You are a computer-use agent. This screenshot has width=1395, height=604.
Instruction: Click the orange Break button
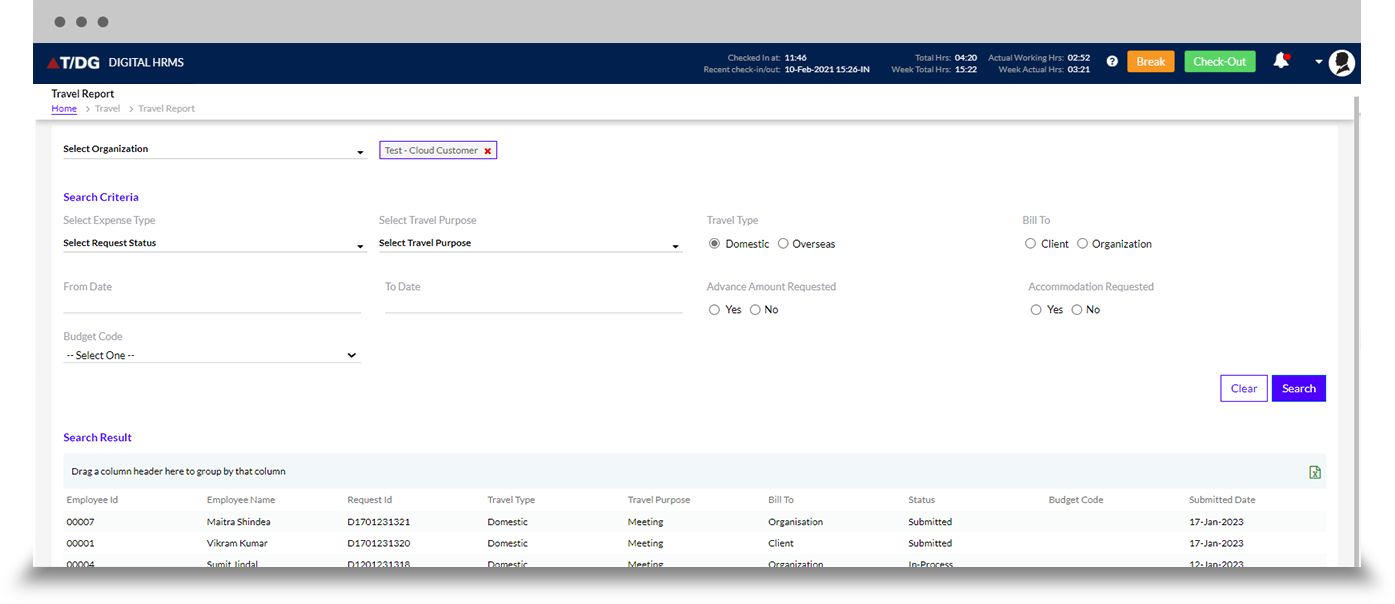(1150, 62)
